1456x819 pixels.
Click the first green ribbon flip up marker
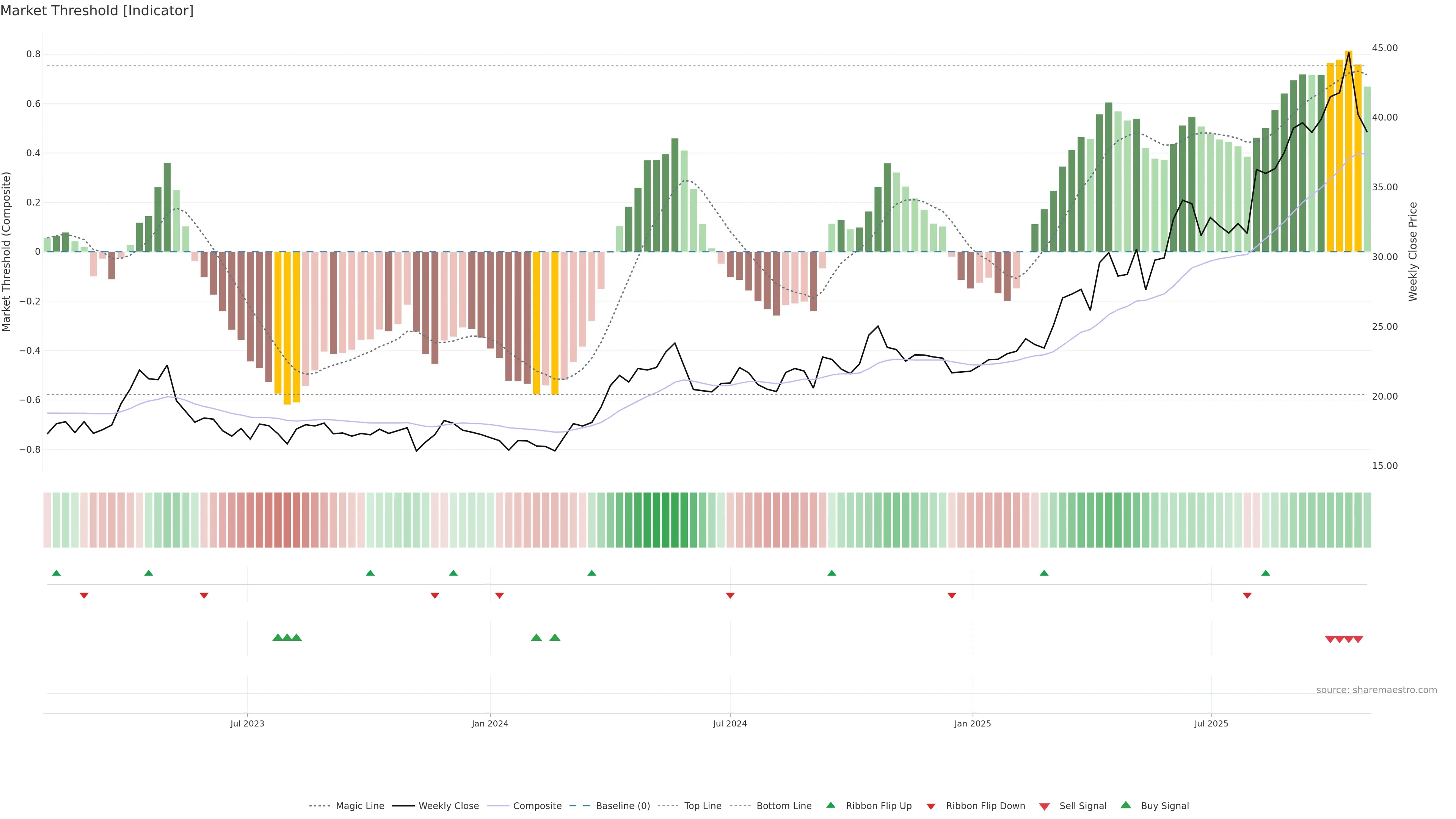click(56, 573)
